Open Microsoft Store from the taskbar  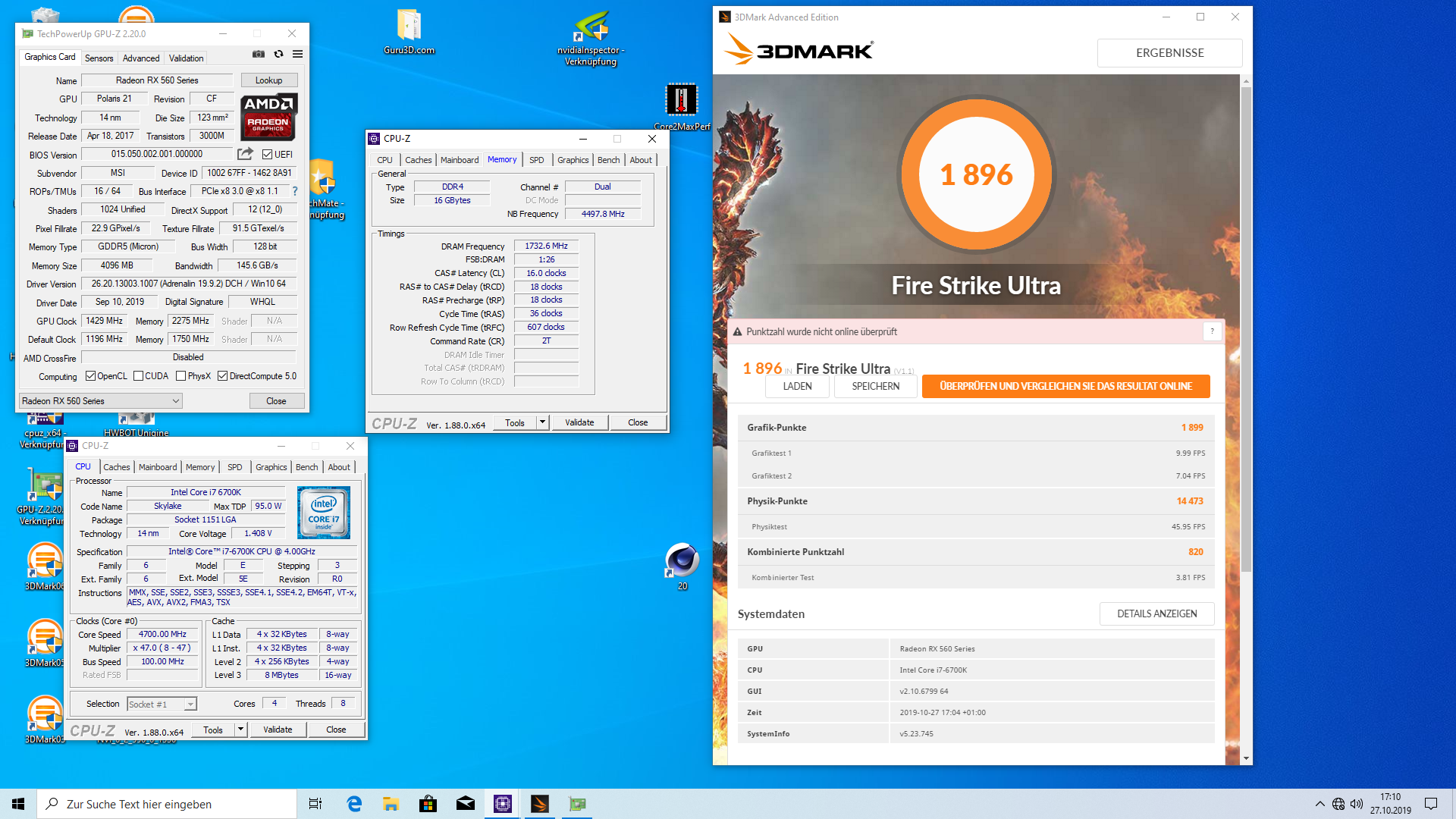point(428,804)
